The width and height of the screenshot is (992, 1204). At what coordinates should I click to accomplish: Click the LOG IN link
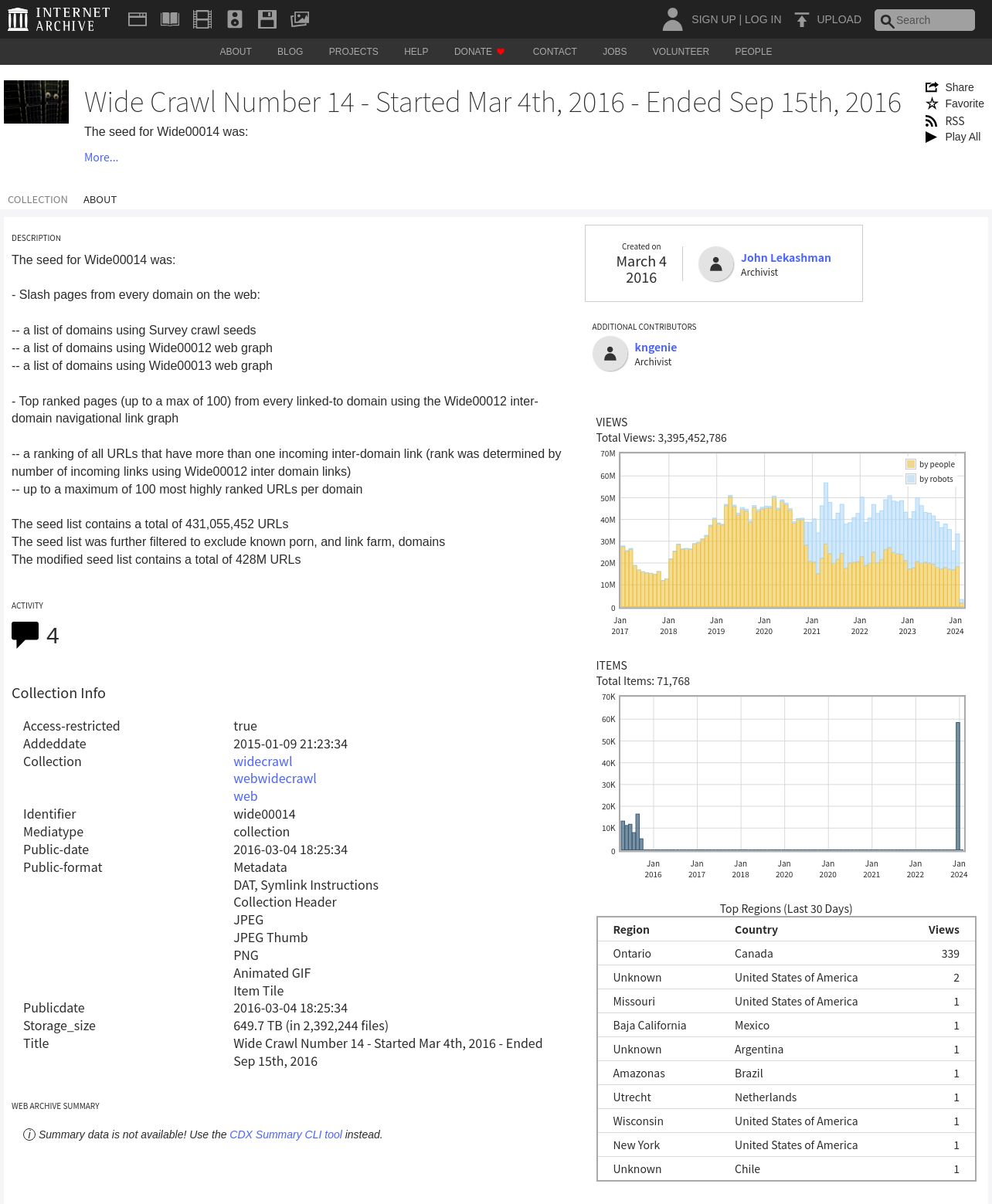(763, 19)
